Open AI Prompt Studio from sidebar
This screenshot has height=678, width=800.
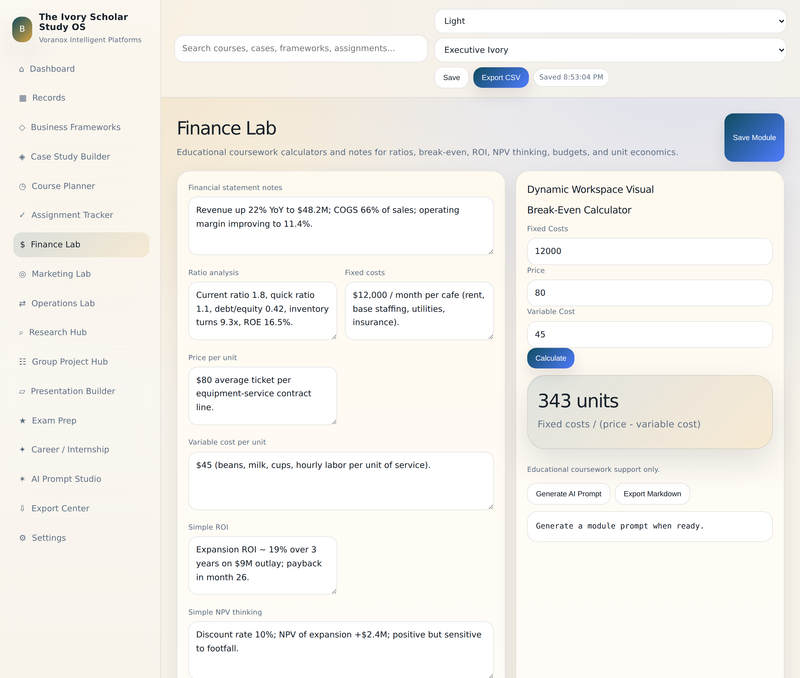[81, 479]
